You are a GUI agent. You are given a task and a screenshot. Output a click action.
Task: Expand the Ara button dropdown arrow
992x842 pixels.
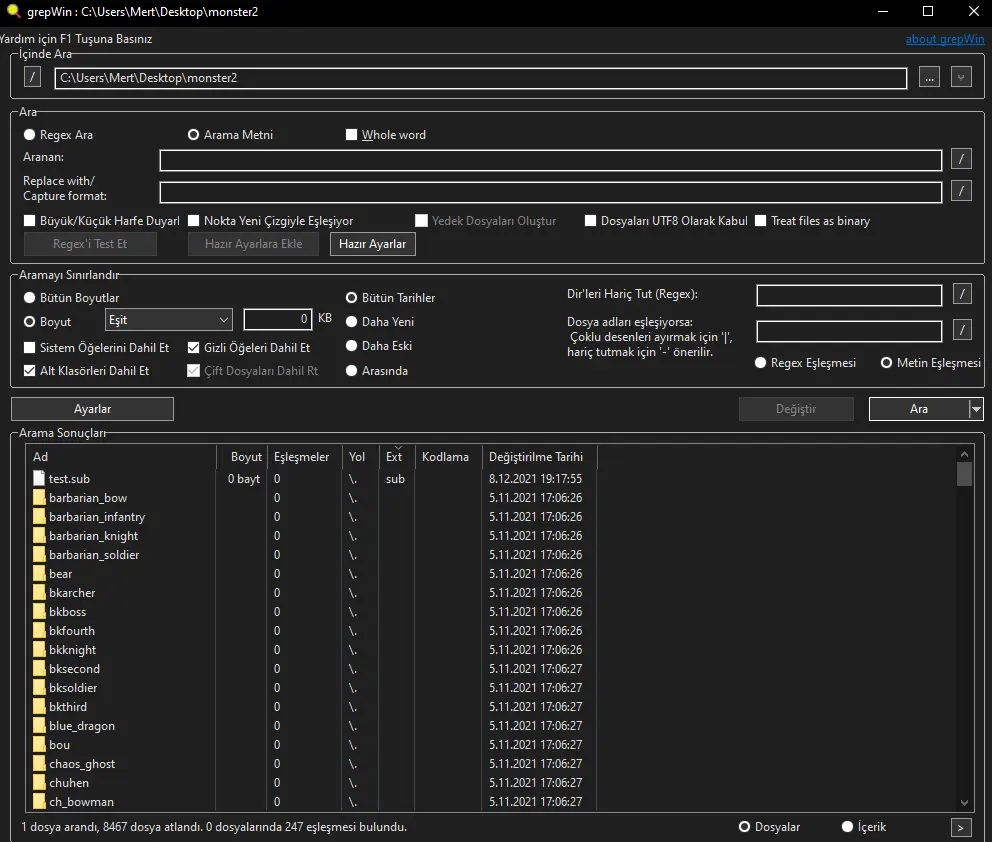click(x=976, y=409)
